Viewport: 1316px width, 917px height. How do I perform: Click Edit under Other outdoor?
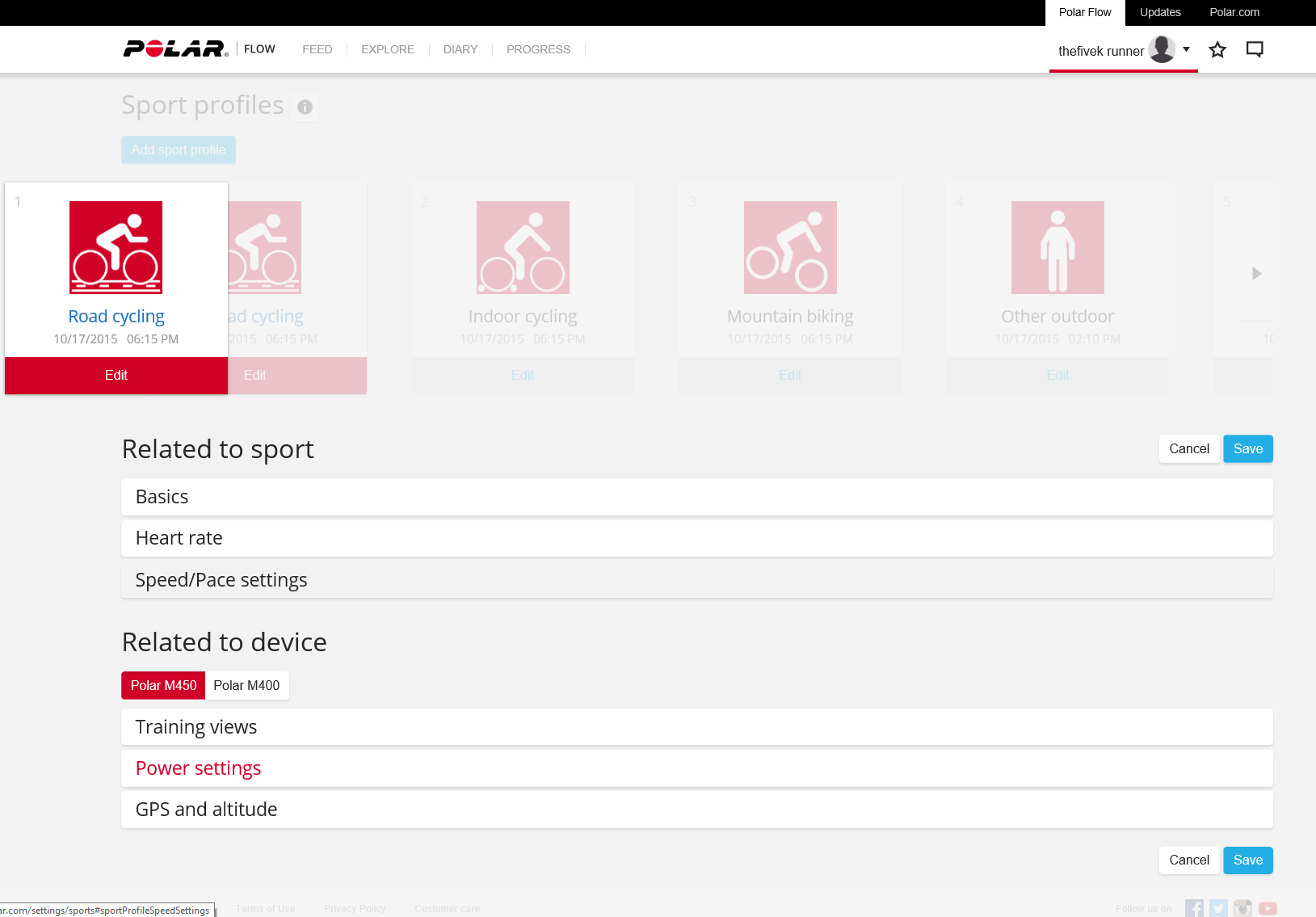[1057, 376]
